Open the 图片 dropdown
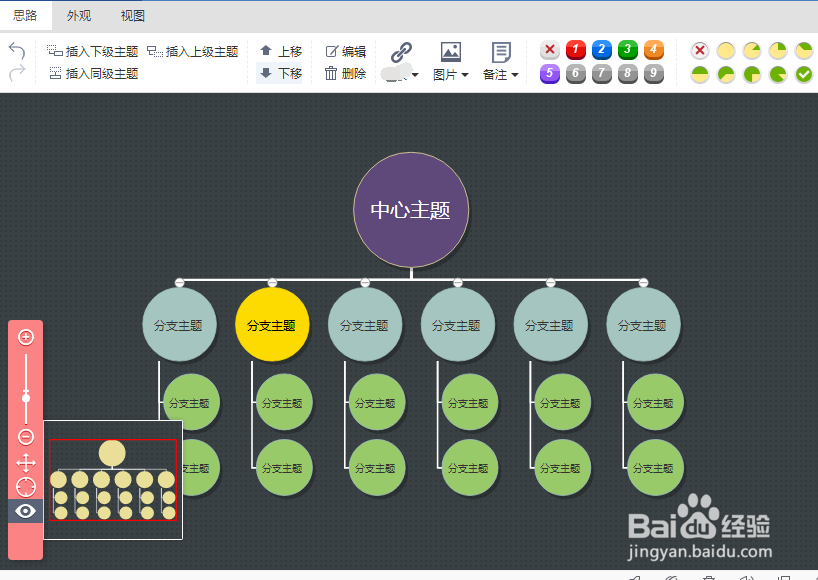This screenshot has height=580, width=818. point(451,75)
